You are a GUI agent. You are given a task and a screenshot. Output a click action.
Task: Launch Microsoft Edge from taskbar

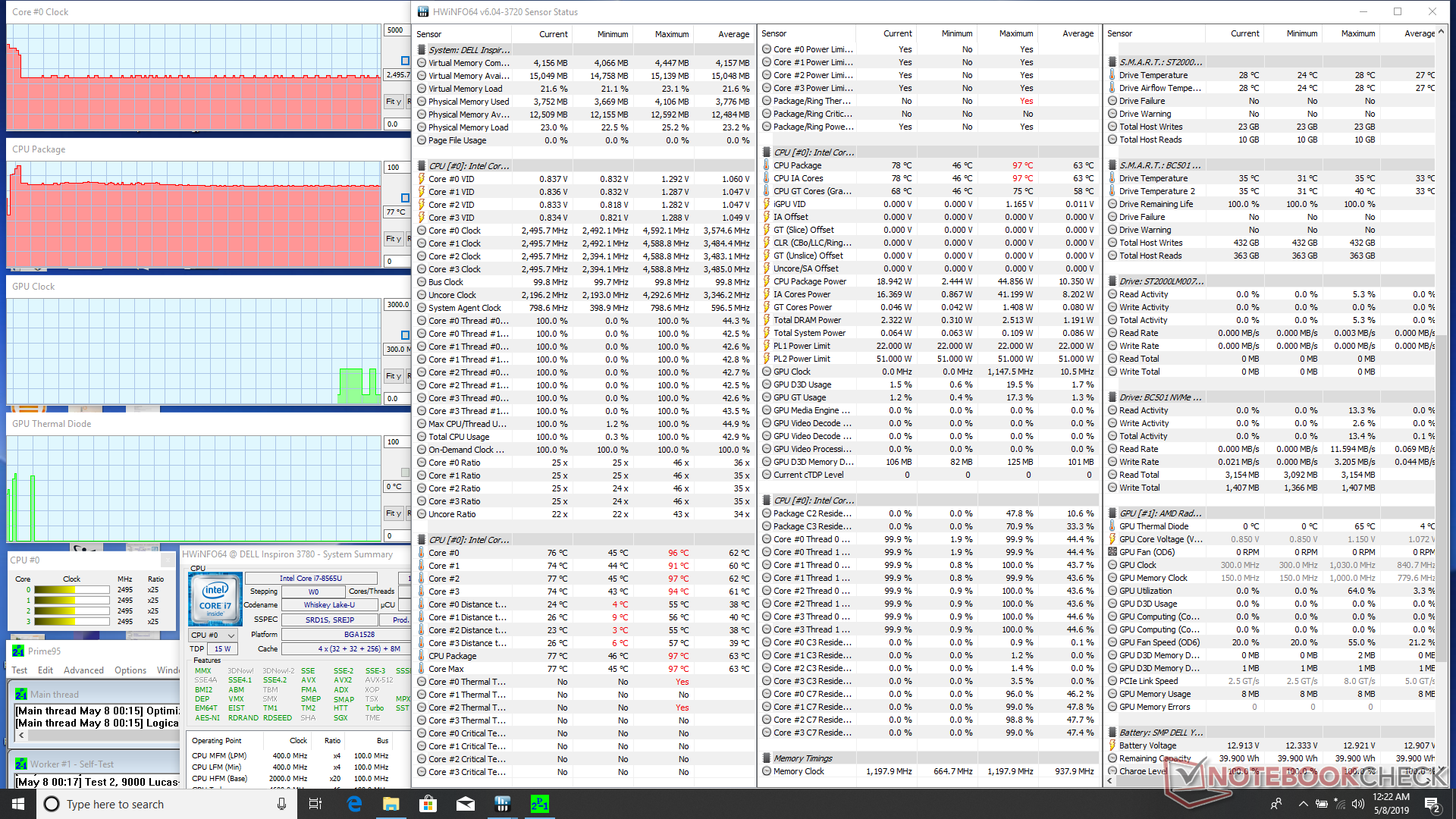pos(354,804)
